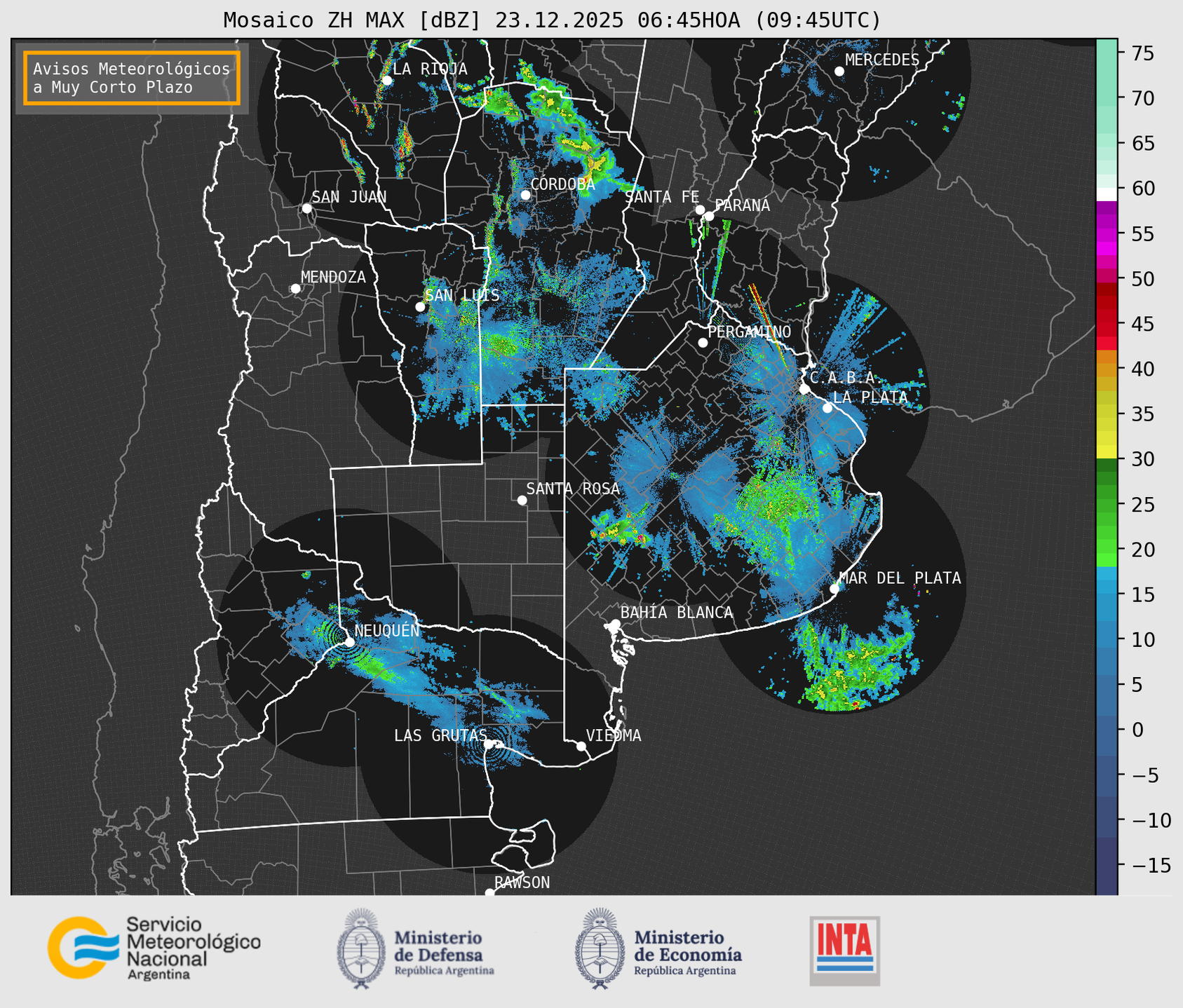Screen dimensions: 1183x1008
Task: Click the 30 dBZ yellow band on color scale
Action: 1107,452
